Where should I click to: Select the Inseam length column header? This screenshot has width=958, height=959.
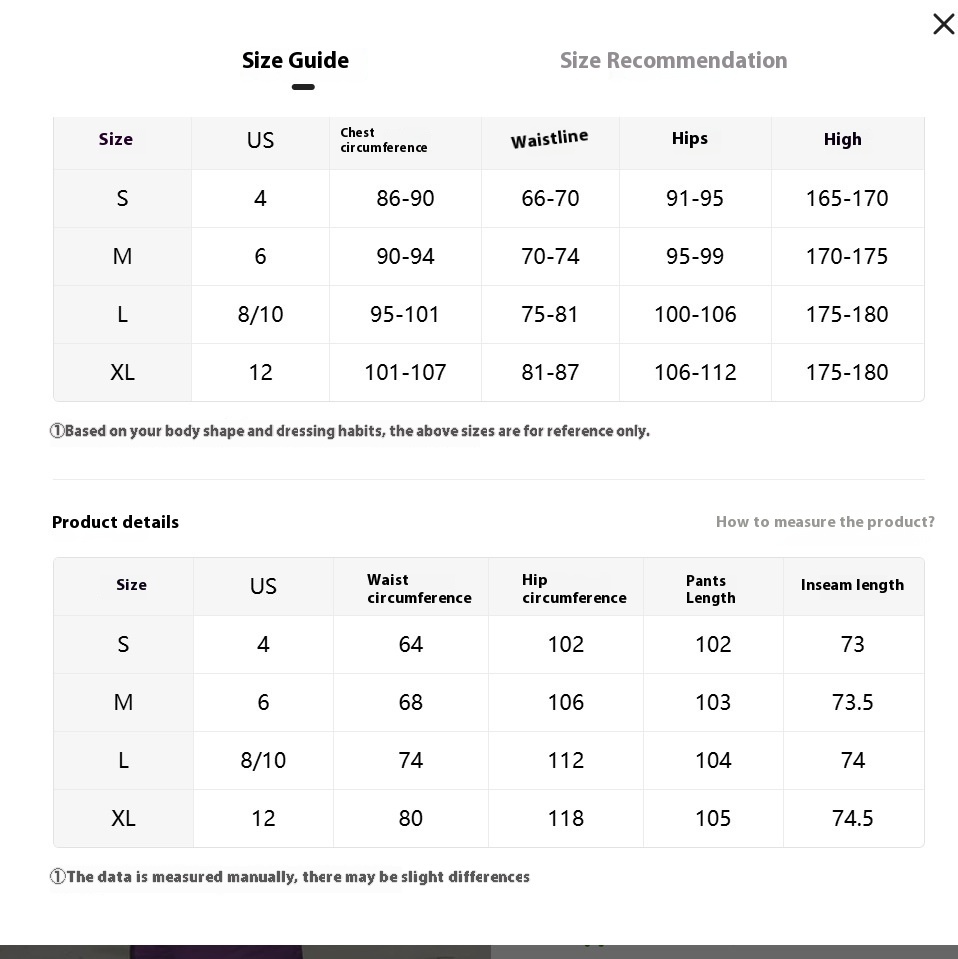tap(852, 585)
